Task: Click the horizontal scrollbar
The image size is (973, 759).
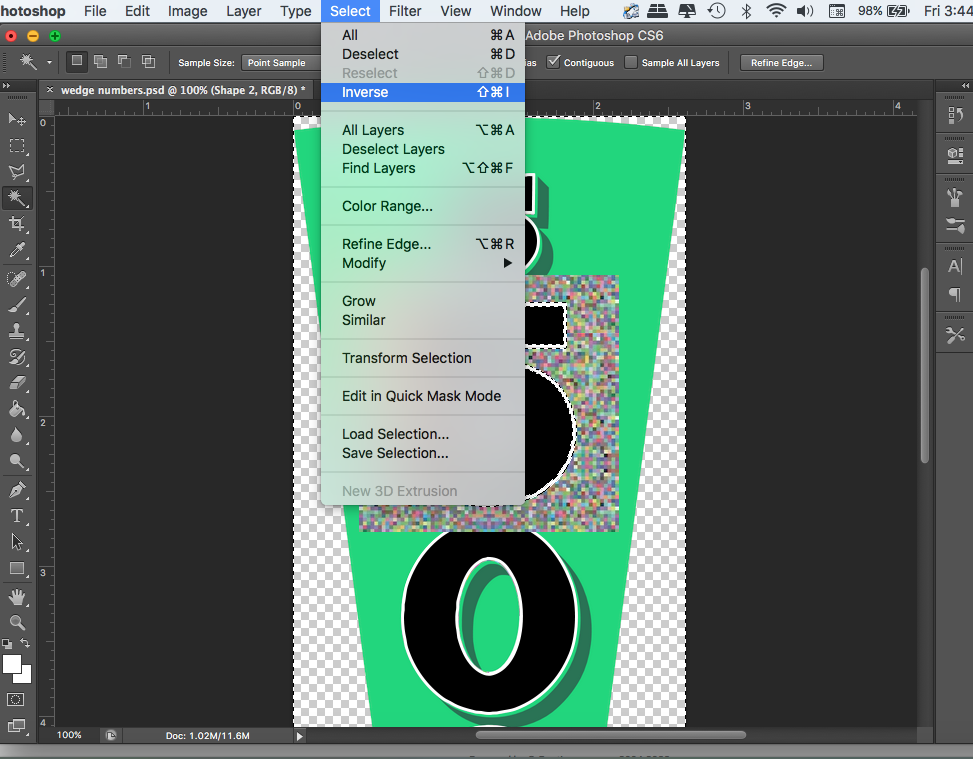Action: click(x=611, y=735)
